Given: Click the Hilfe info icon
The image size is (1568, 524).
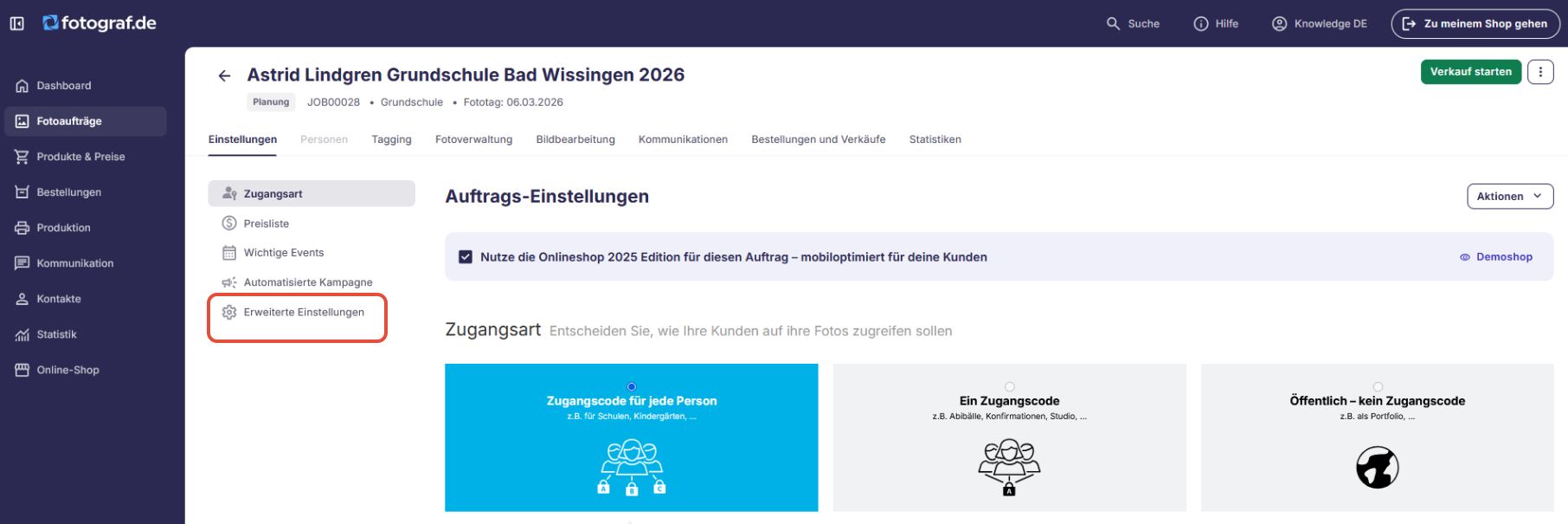Looking at the screenshot, I should point(1201,23).
